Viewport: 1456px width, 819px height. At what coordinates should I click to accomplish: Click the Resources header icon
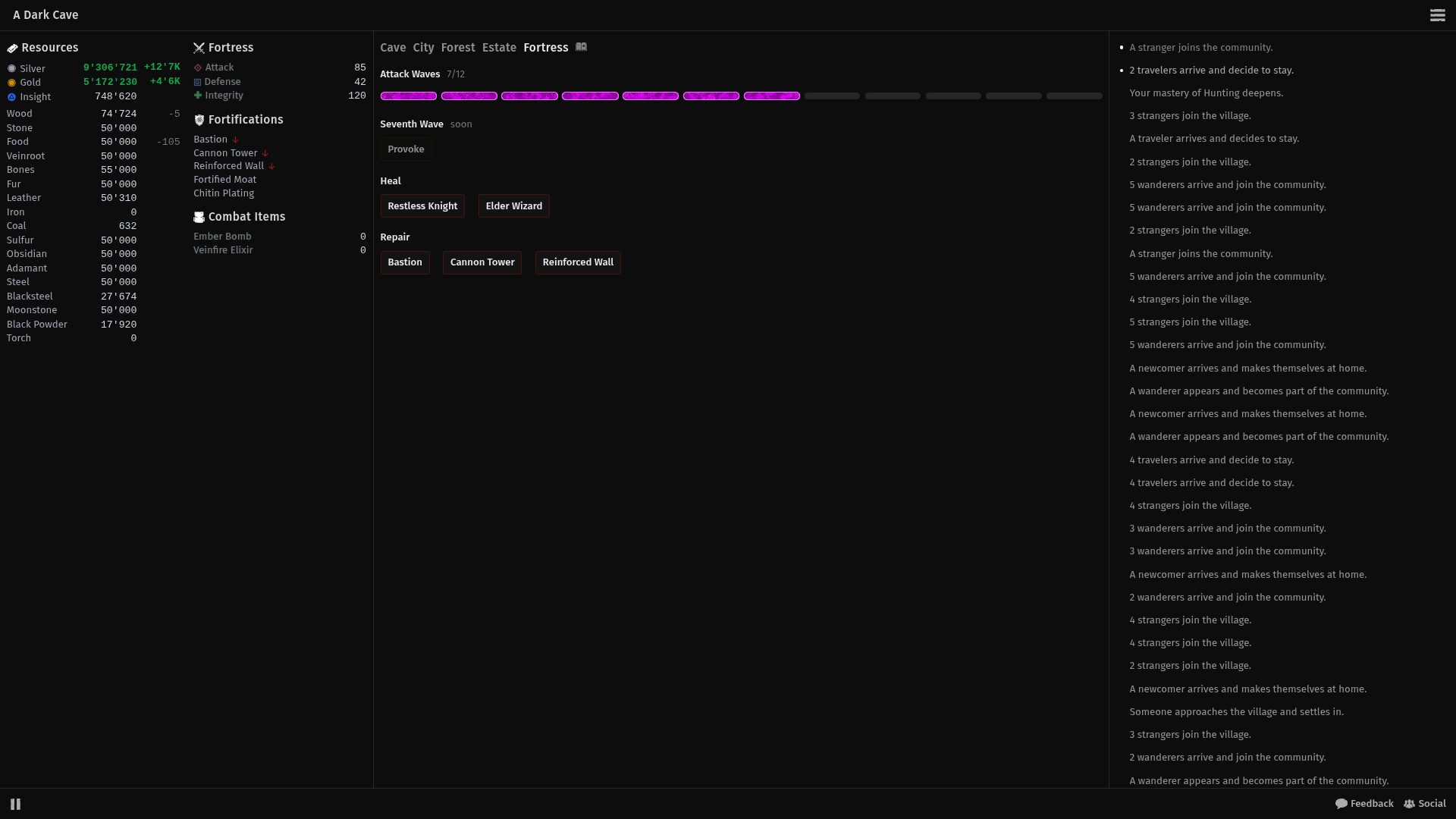coord(12,48)
